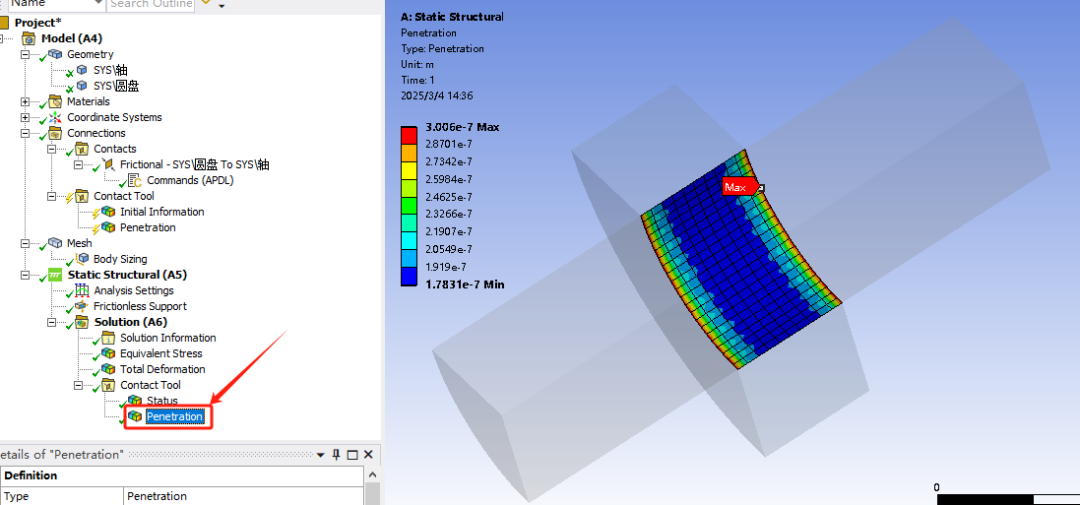Viewport: 1080px width, 505px height.
Task: Click the 2.5984e-7 legend value
Action: [x=449, y=179]
